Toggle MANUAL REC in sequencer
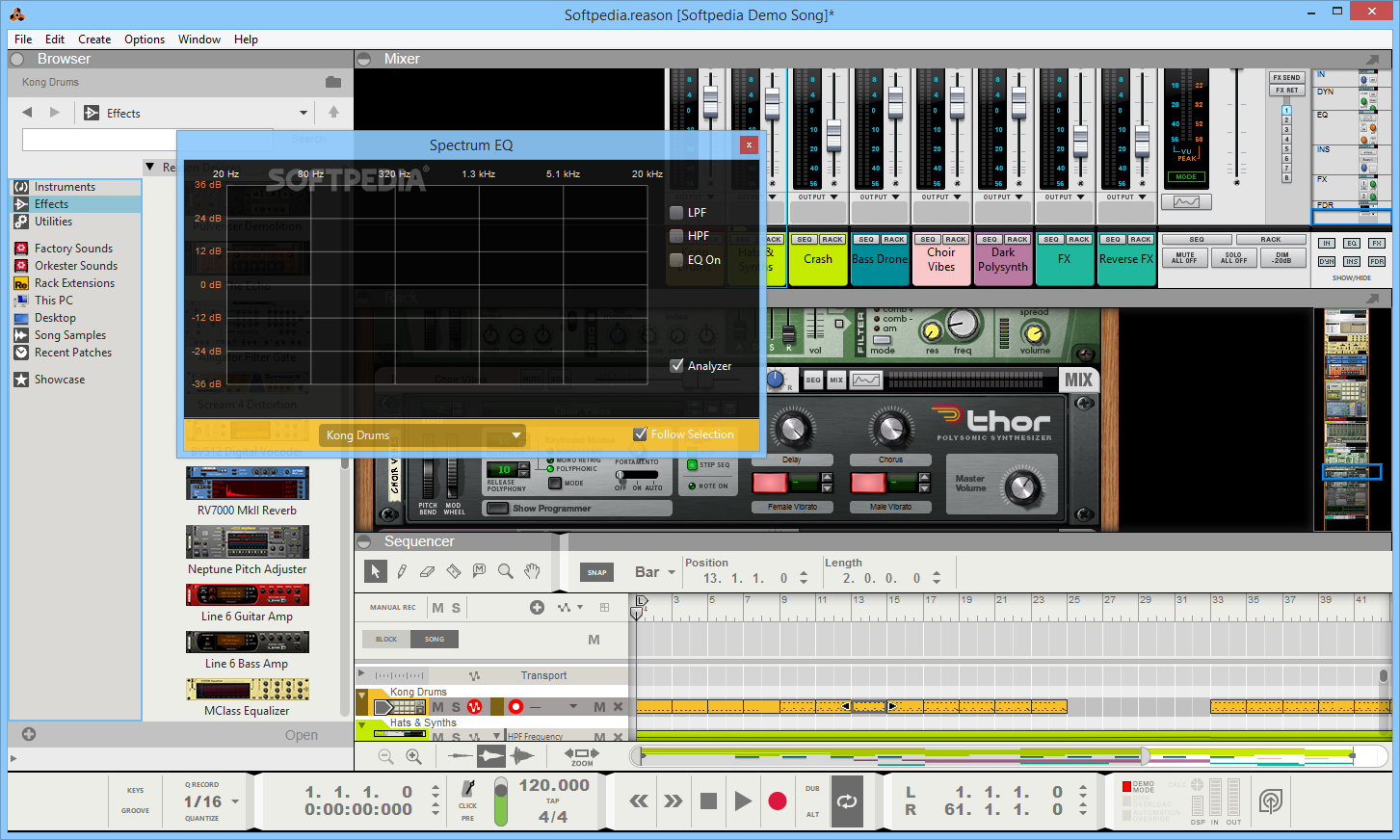 tap(393, 607)
